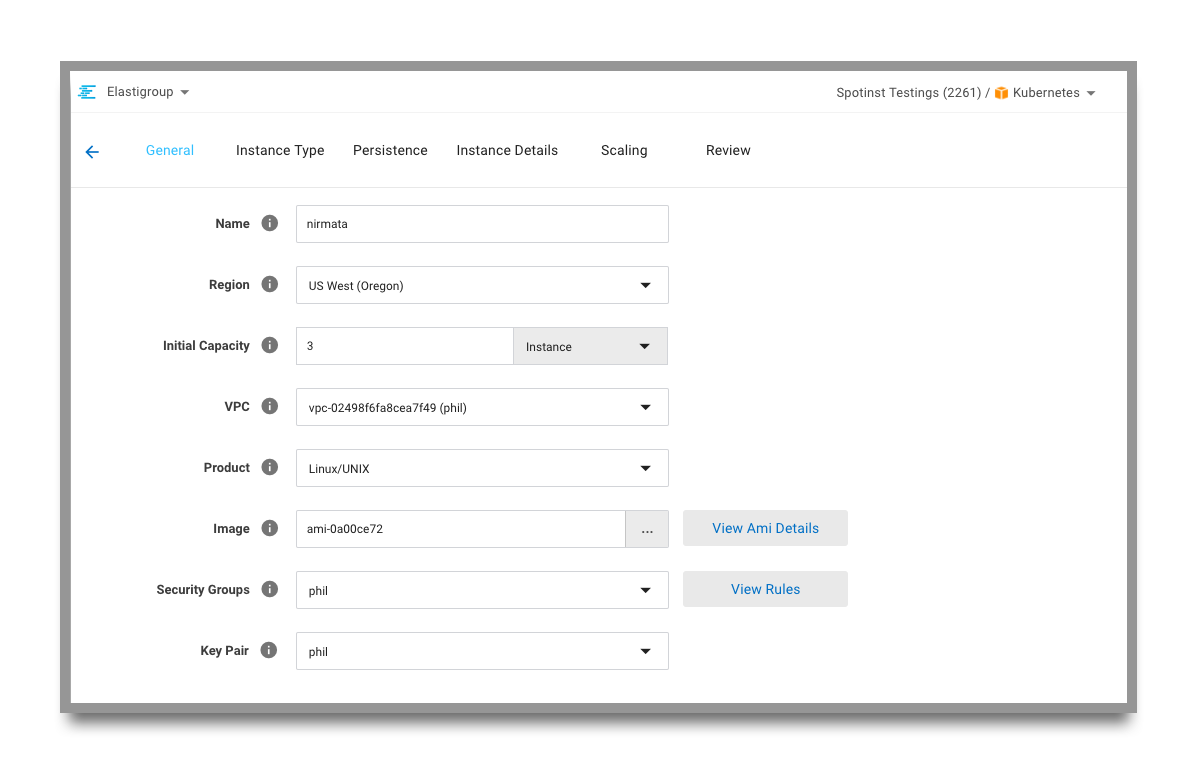Expand the VPC dropdown

pyautogui.click(x=482, y=407)
